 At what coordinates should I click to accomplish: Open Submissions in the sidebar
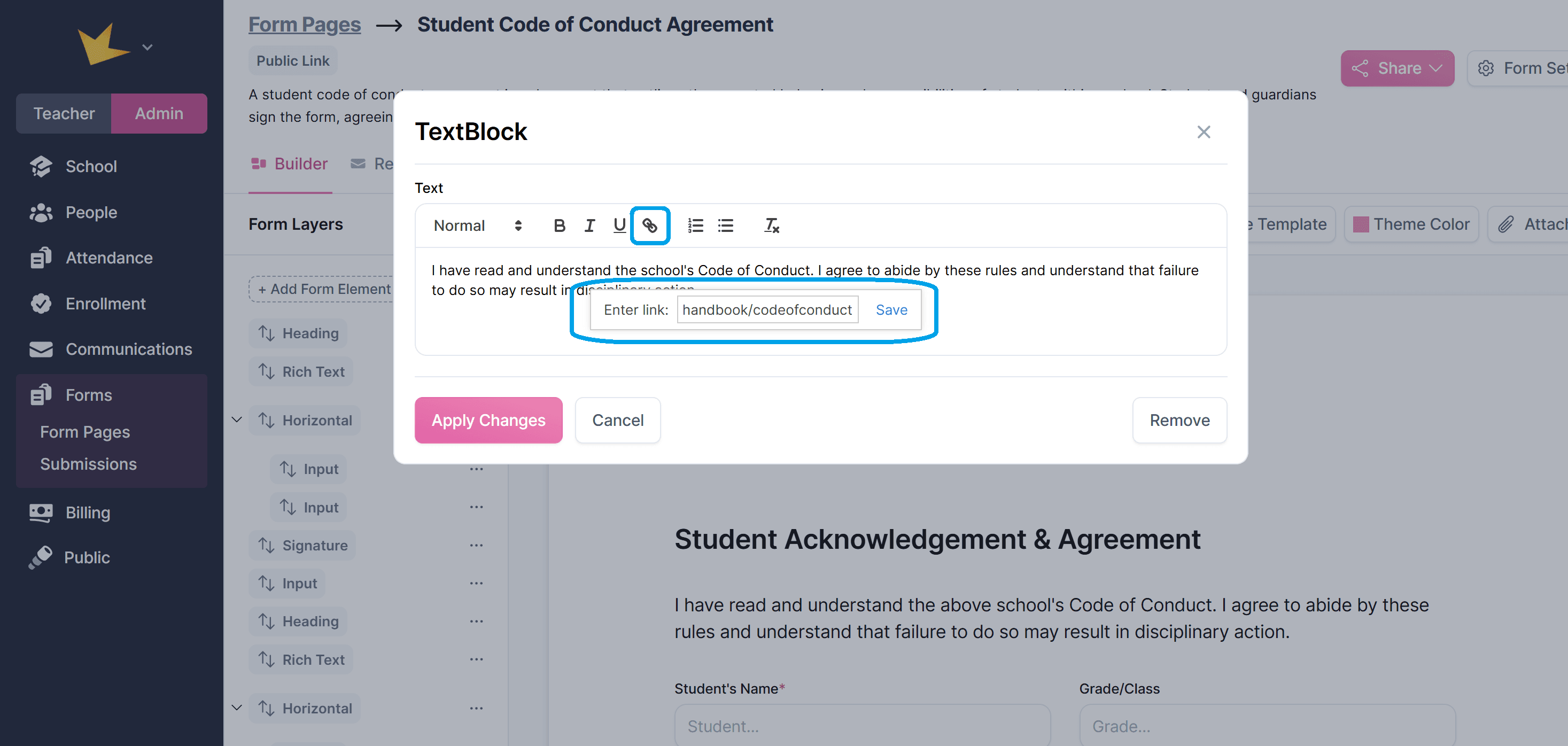[x=88, y=464]
